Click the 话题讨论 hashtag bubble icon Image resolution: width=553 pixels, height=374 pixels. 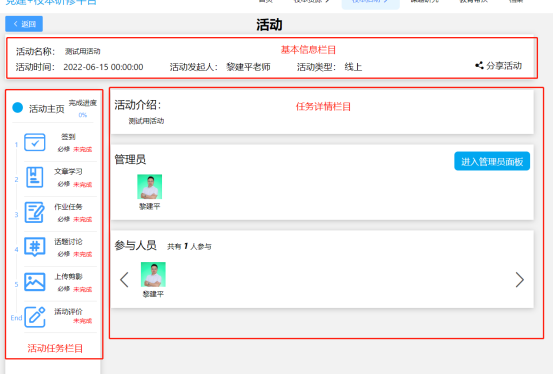pyautogui.click(x=35, y=247)
